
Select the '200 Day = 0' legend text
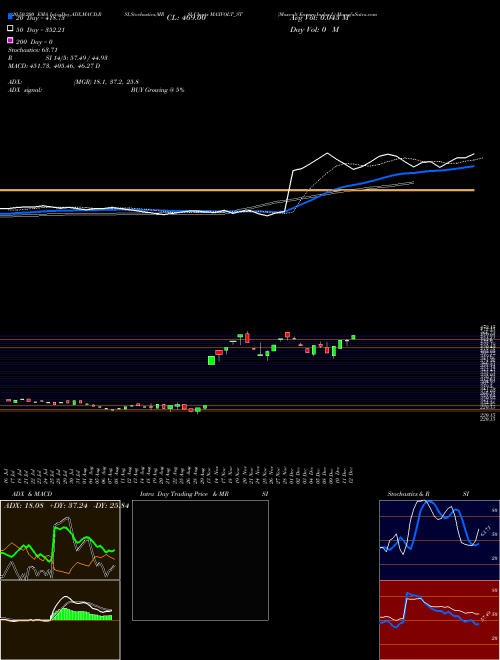click(x=35, y=42)
